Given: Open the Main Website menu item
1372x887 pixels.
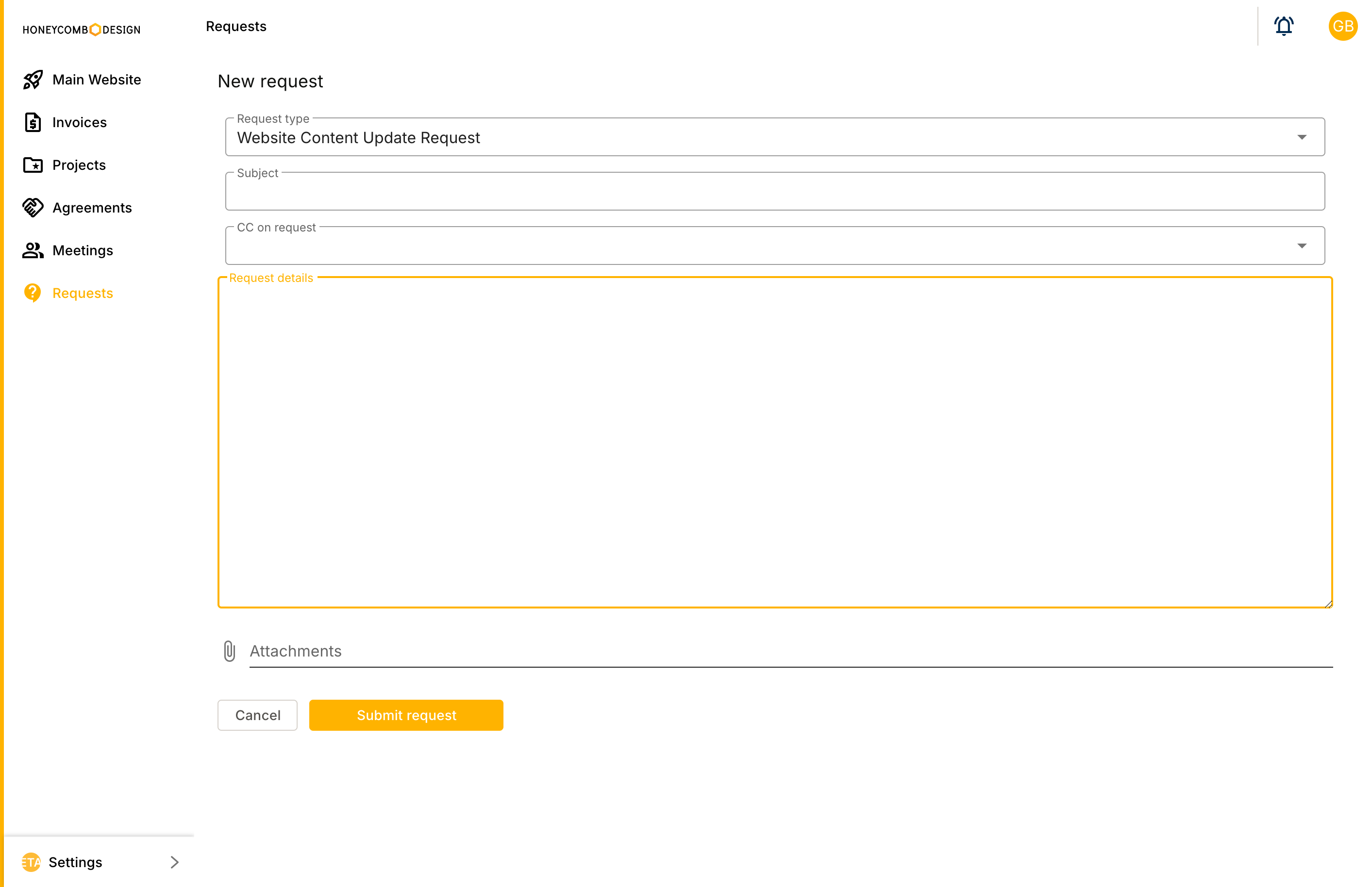Looking at the screenshot, I should [96, 80].
